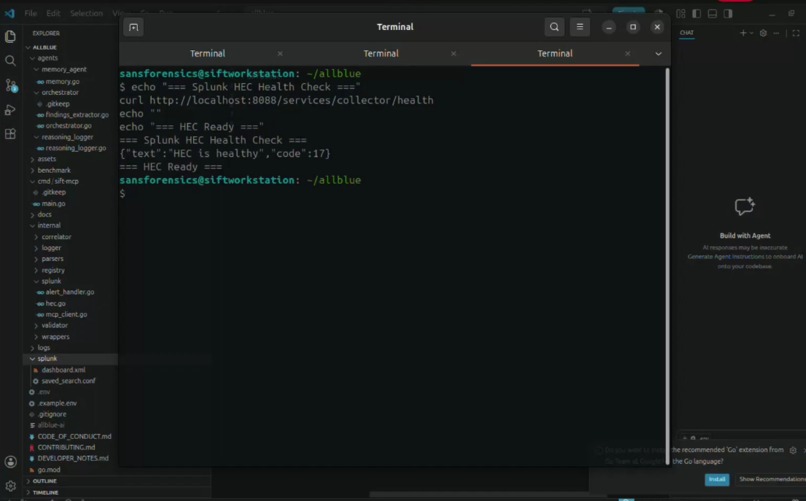Open CONTRIBUTING.md file

tap(66, 448)
